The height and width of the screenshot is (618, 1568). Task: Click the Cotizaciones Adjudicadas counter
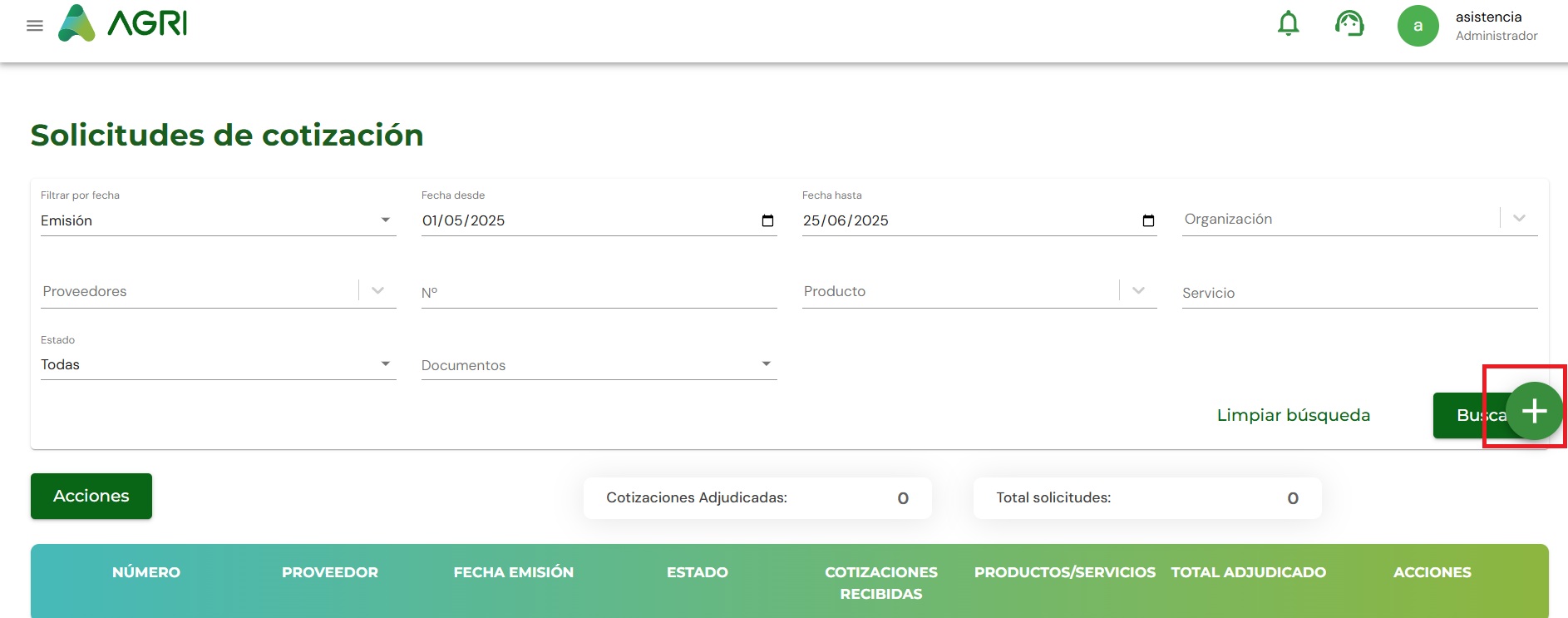(757, 498)
